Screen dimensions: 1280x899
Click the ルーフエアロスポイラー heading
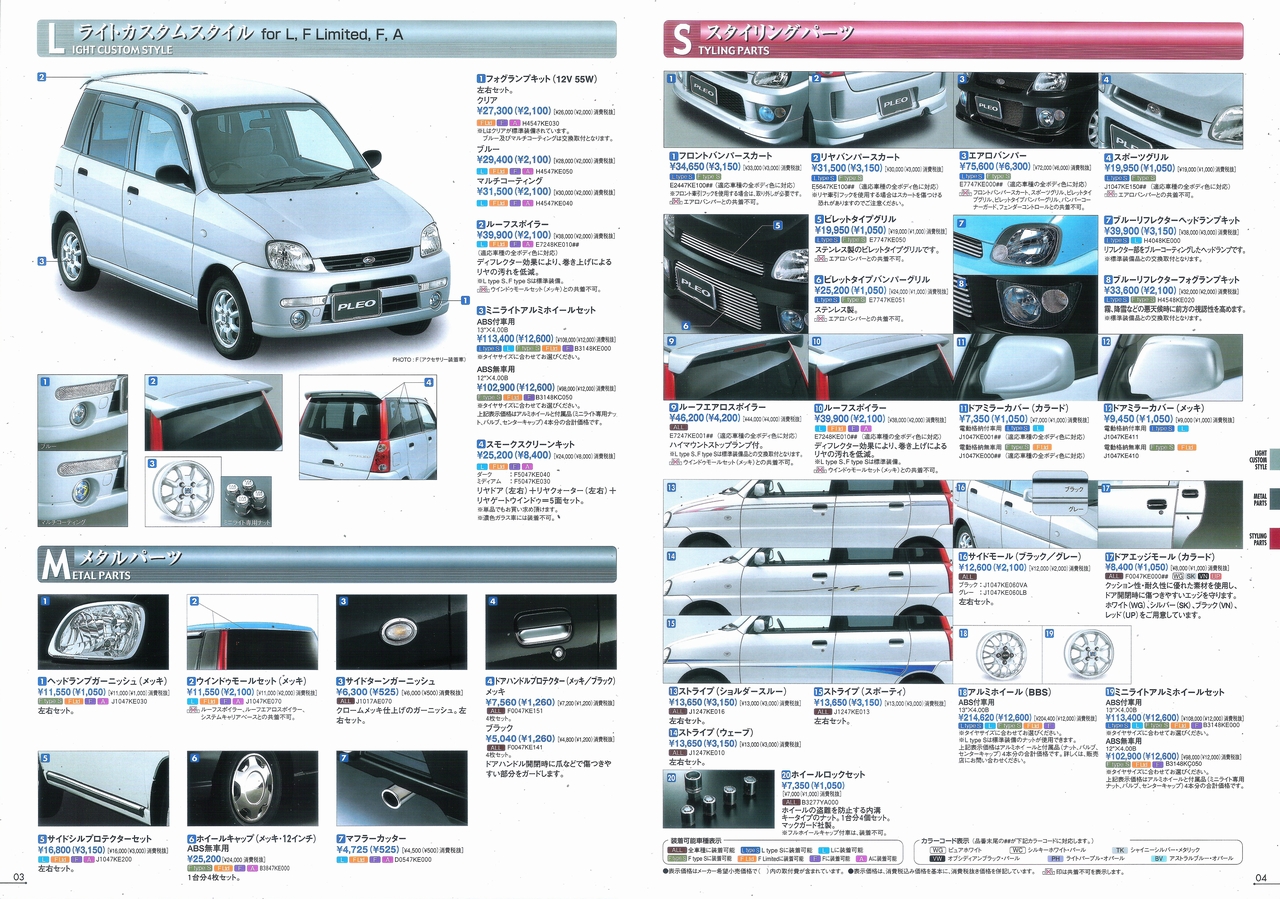[722, 408]
